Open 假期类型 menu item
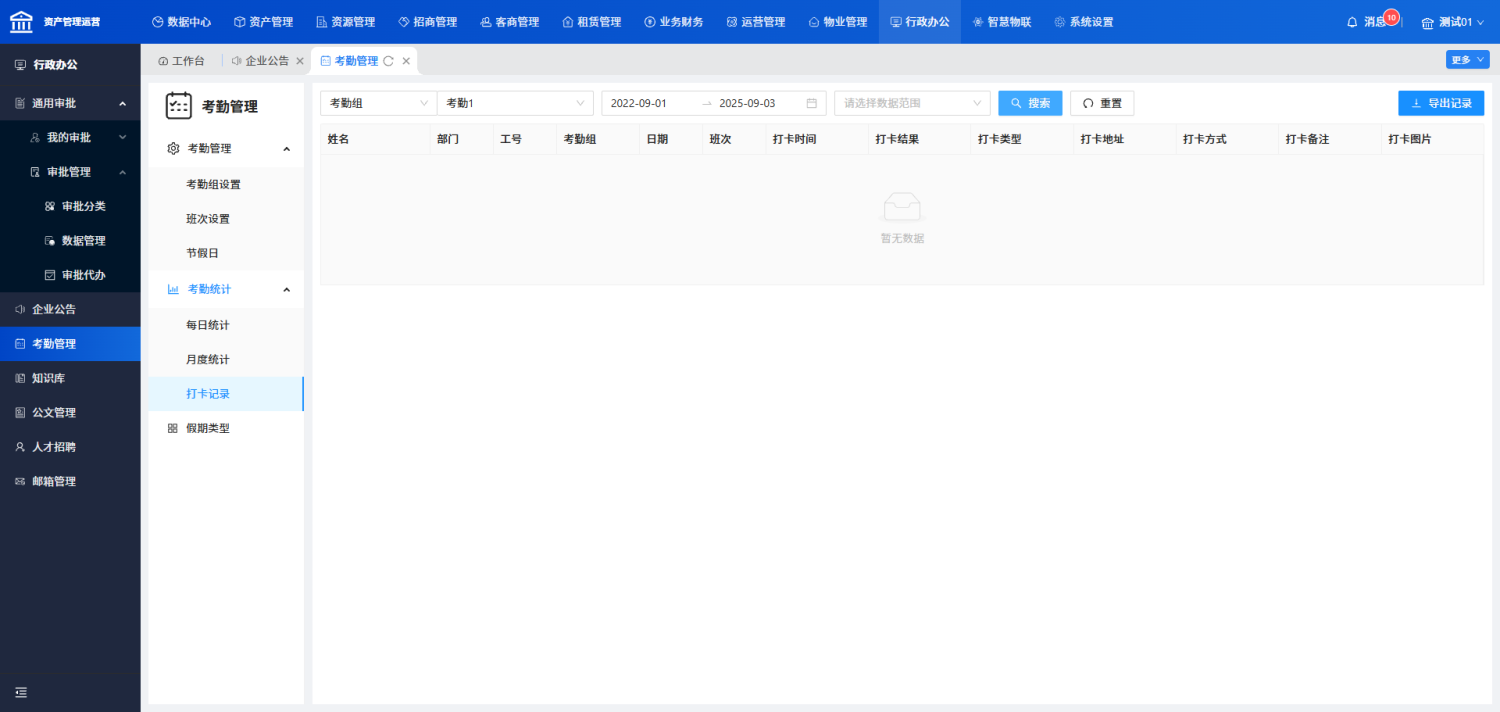The height and width of the screenshot is (712, 1500). [226, 428]
